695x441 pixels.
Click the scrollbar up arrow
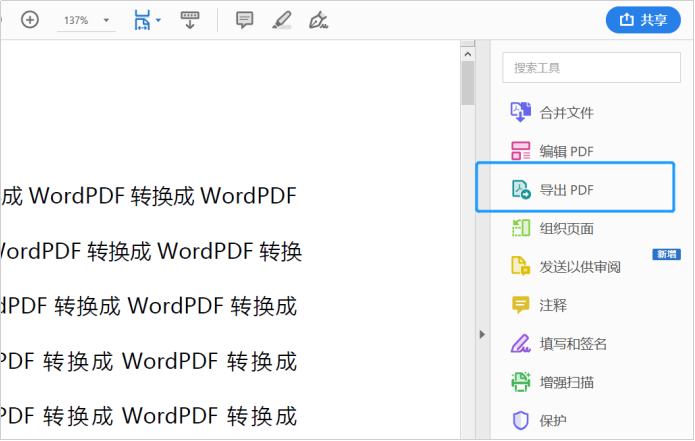point(468,54)
